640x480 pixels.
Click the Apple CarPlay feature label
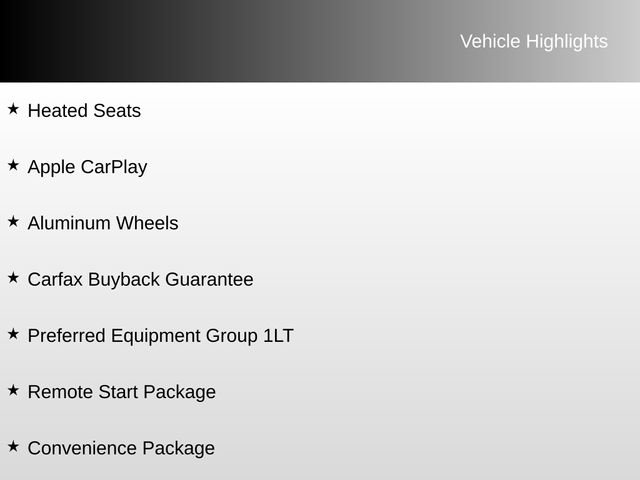[x=87, y=167]
